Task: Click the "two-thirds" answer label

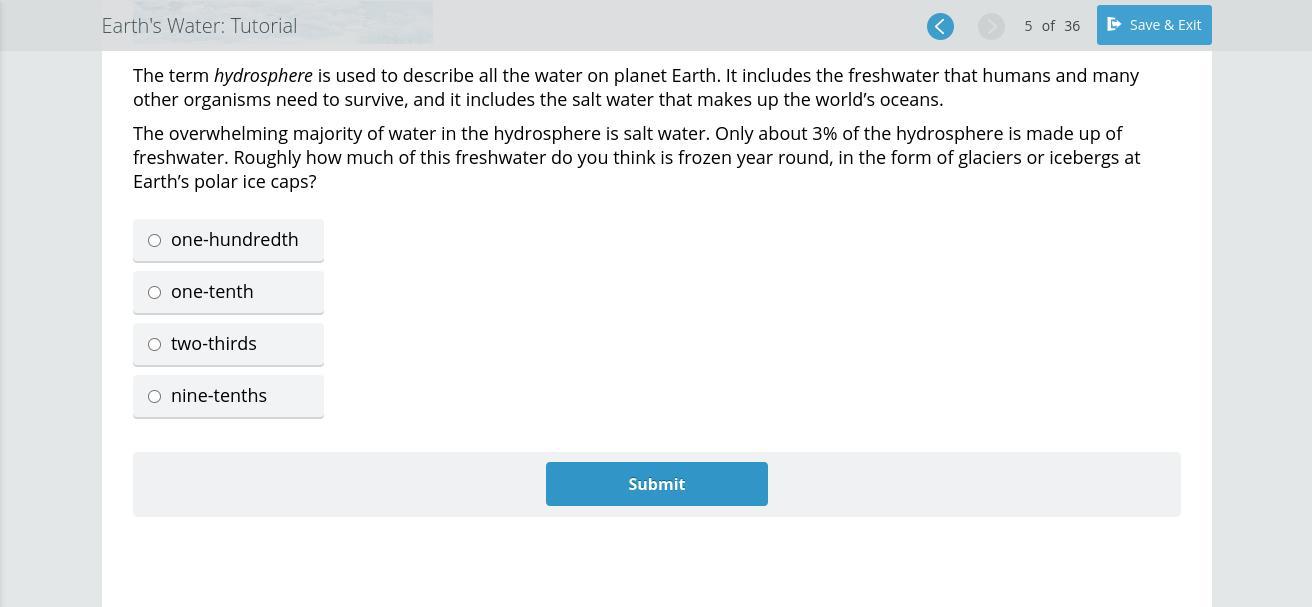Action: point(214,344)
